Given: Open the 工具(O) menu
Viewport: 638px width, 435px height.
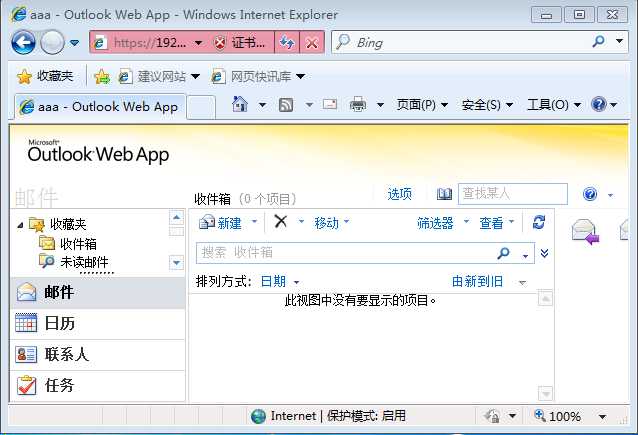Looking at the screenshot, I should 554,105.
